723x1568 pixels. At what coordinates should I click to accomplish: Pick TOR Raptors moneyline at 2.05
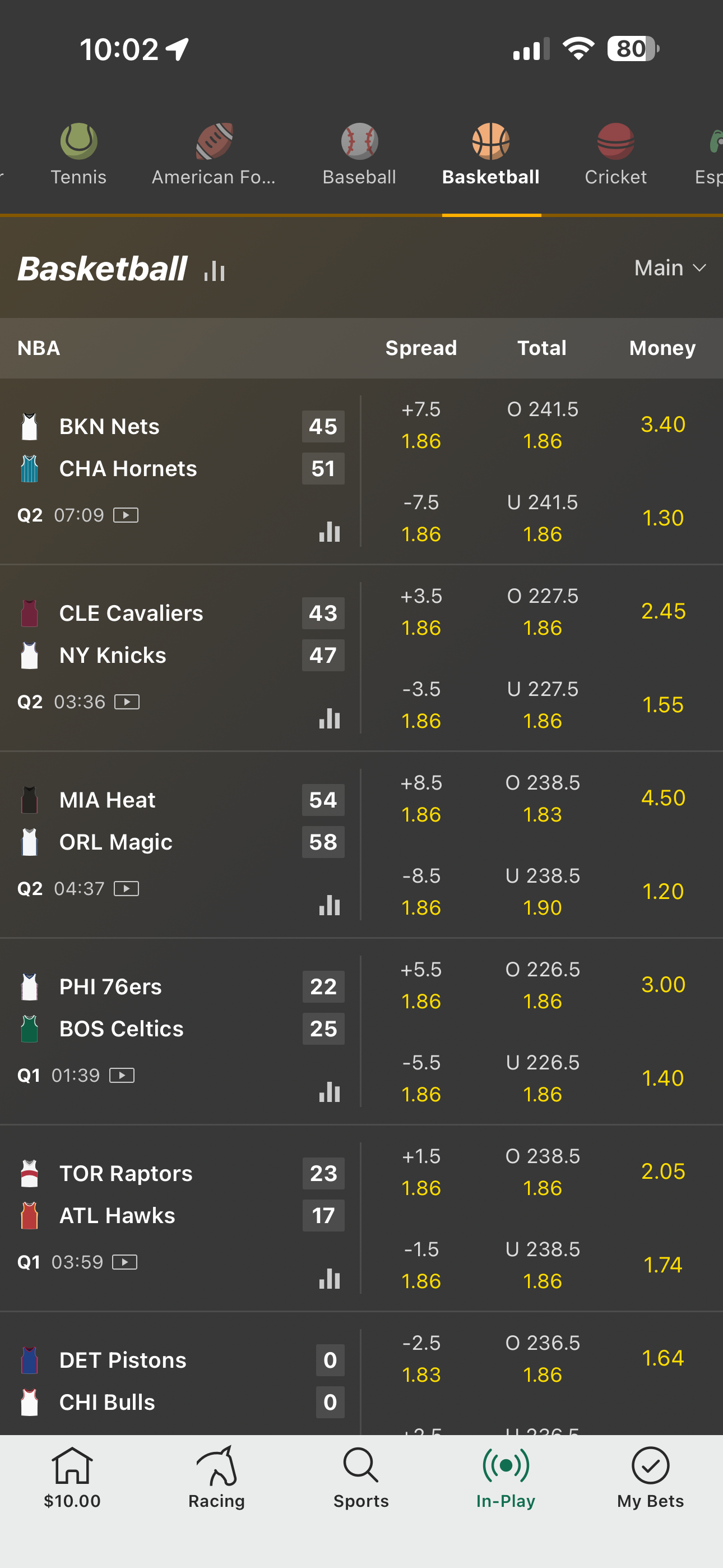[662, 1171]
